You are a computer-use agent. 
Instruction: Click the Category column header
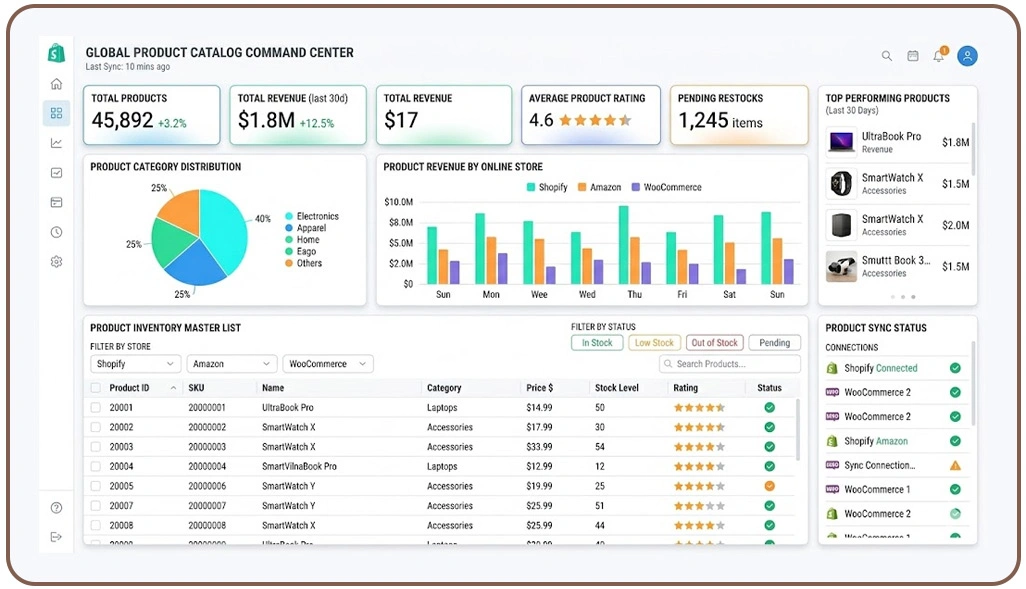444,388
